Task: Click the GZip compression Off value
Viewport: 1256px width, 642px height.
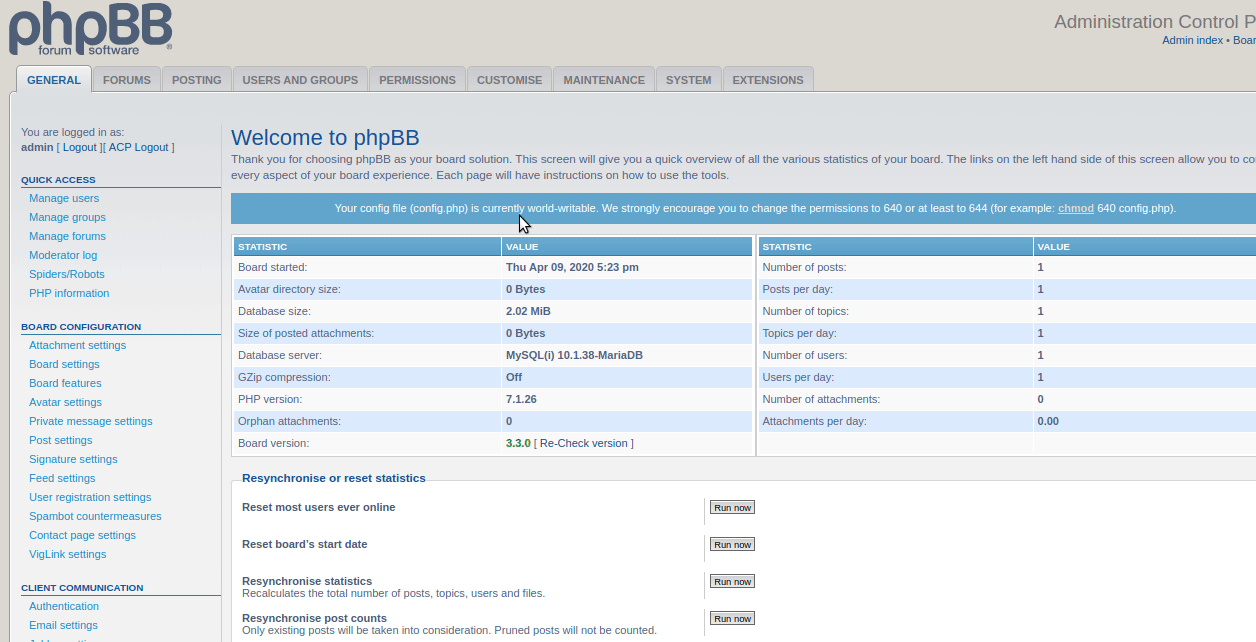Action: [514, 377]
